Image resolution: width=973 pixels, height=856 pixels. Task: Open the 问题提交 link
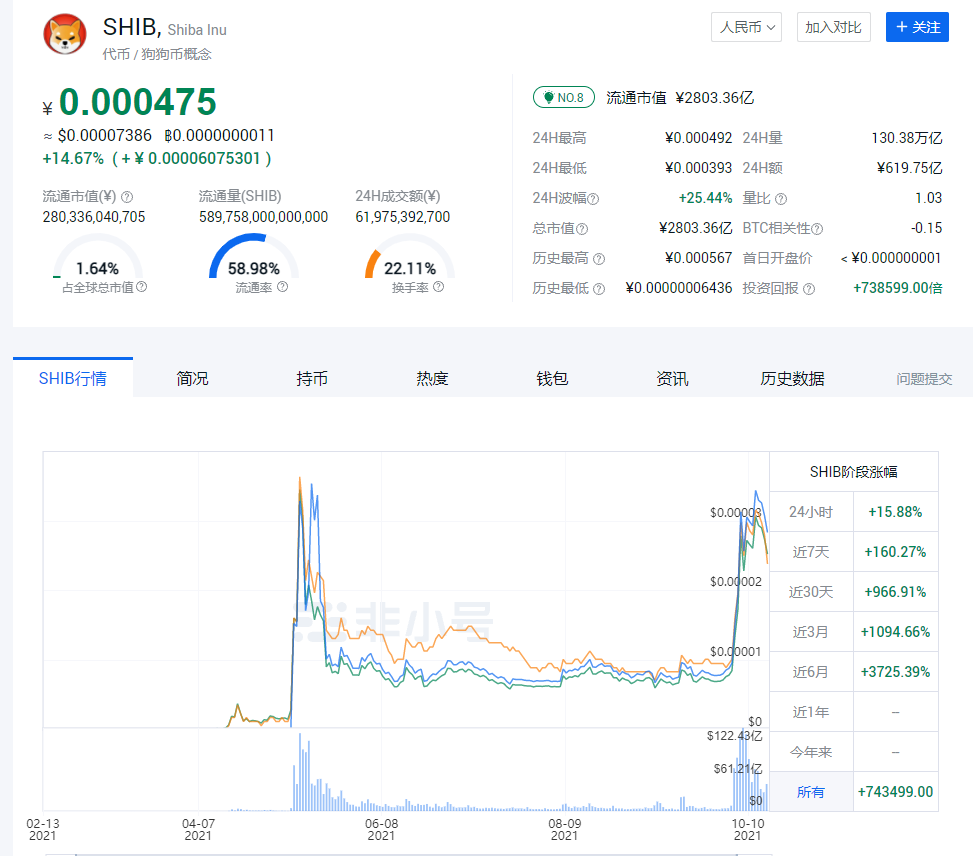click(x=924, y=379)
